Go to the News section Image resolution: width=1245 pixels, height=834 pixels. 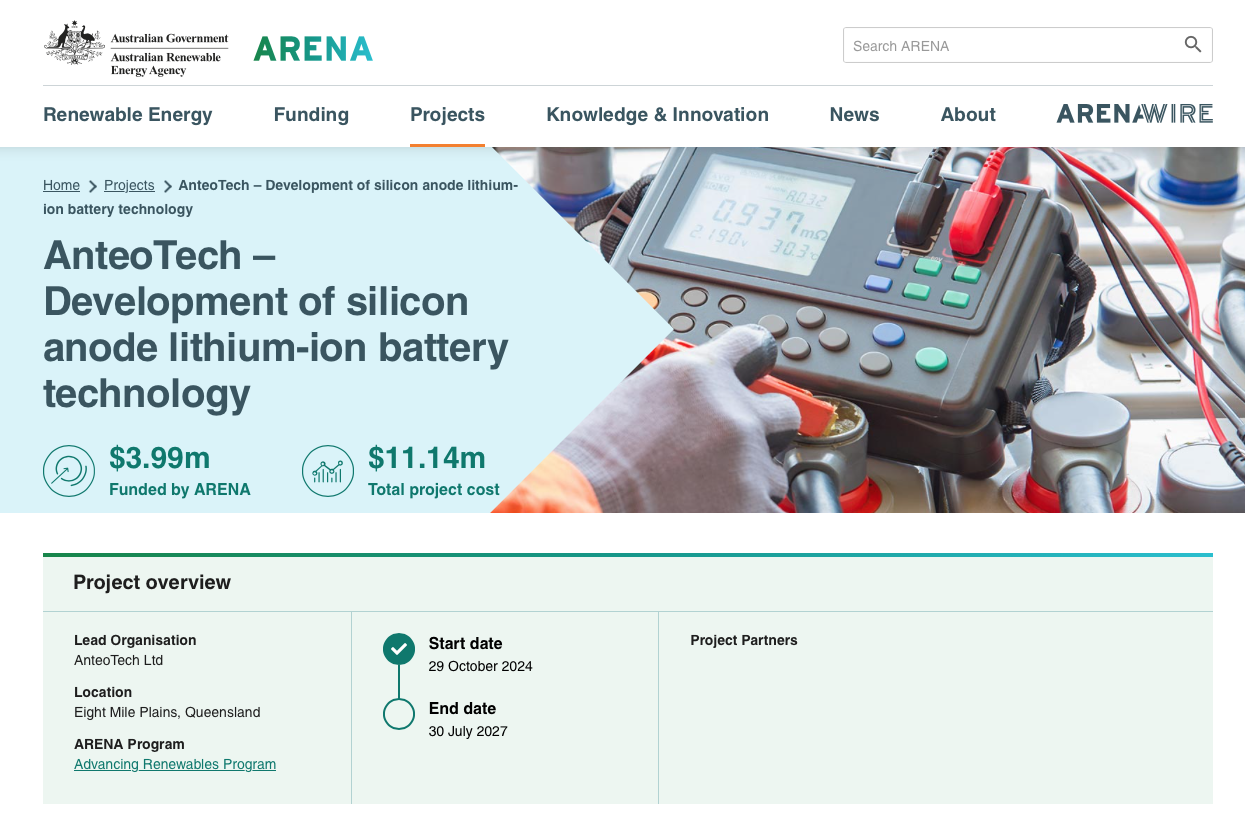(x=854, y=115)
